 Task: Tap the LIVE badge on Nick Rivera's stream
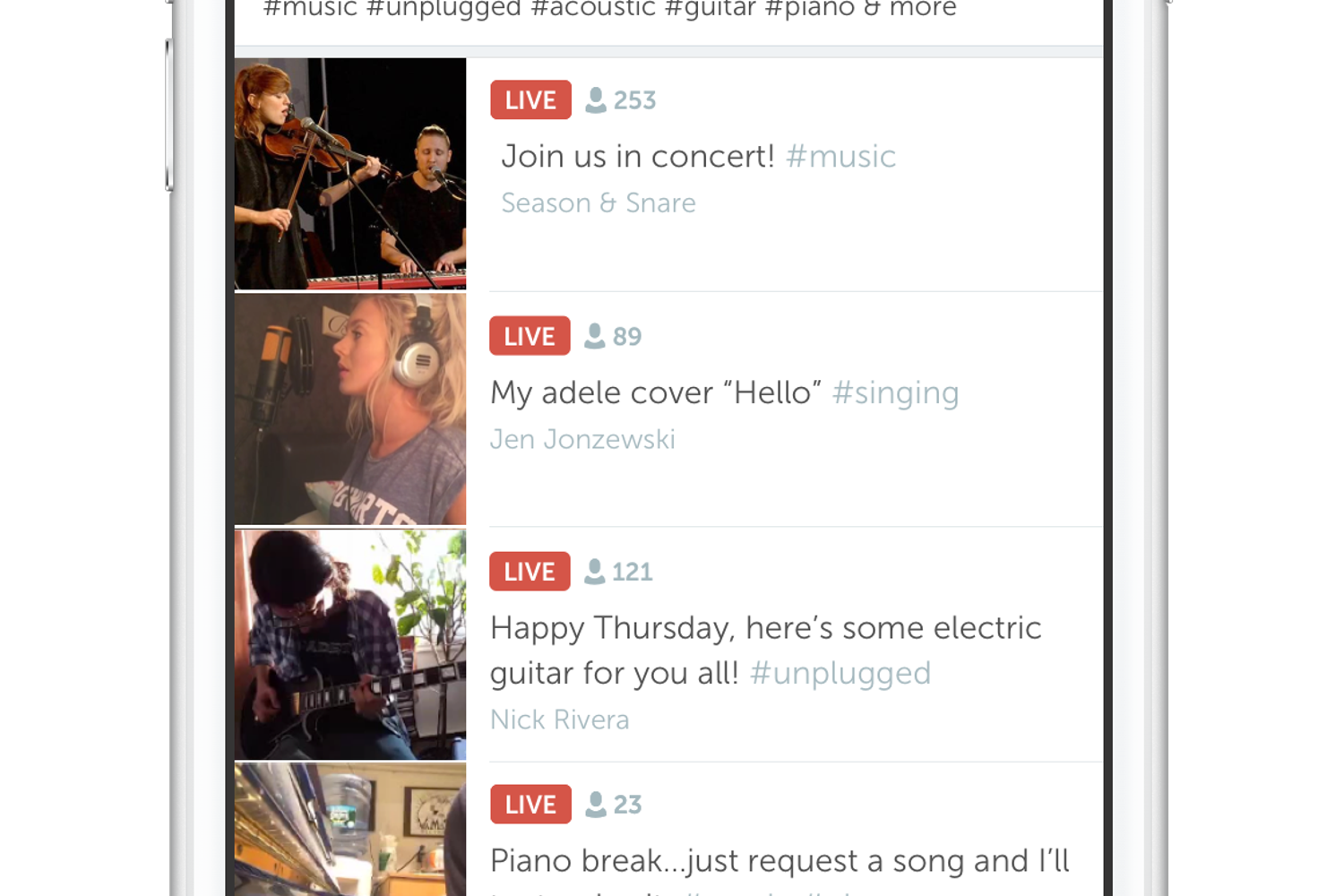coord(530,571)
